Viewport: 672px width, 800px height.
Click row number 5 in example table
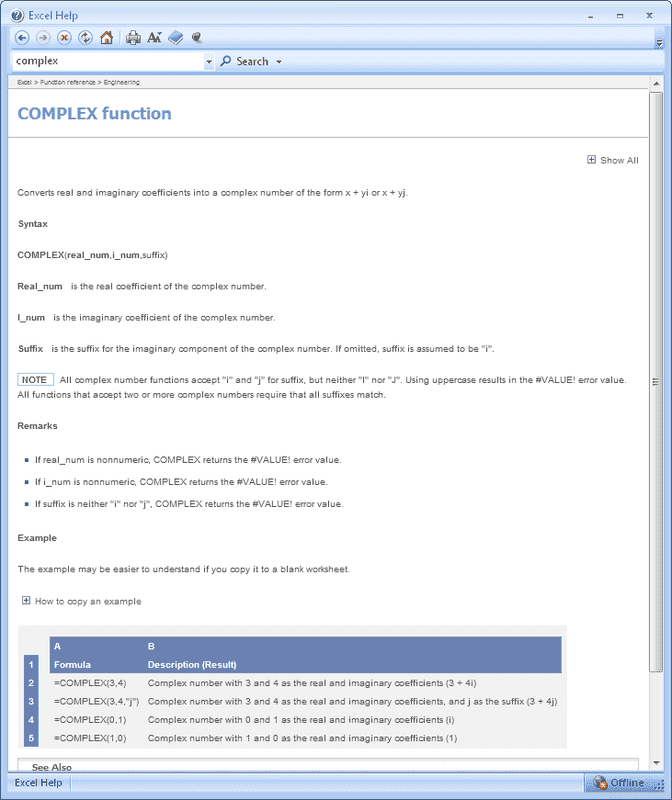(31, 738)
